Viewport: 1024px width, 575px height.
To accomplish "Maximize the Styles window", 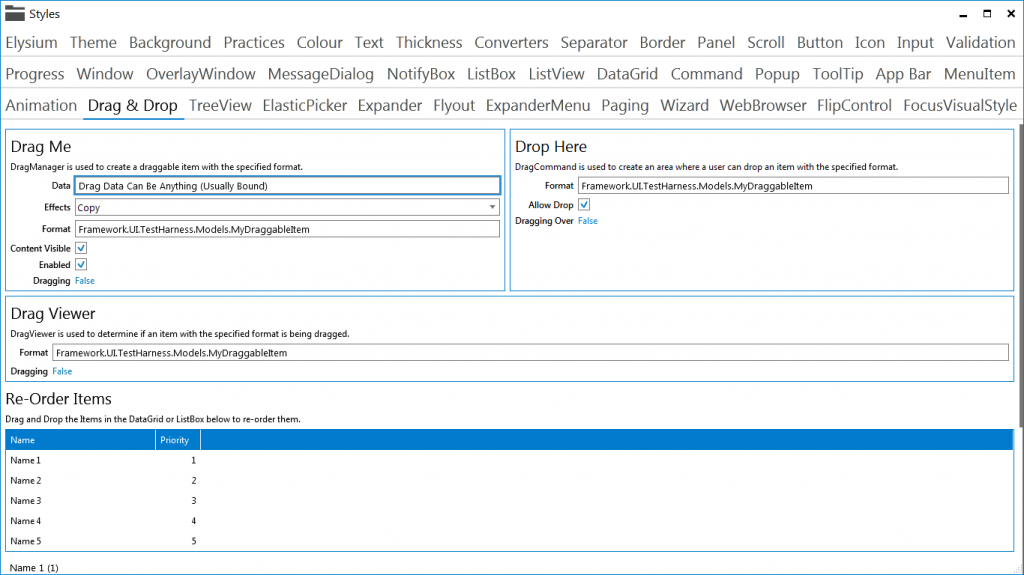I will pos(987,14).
